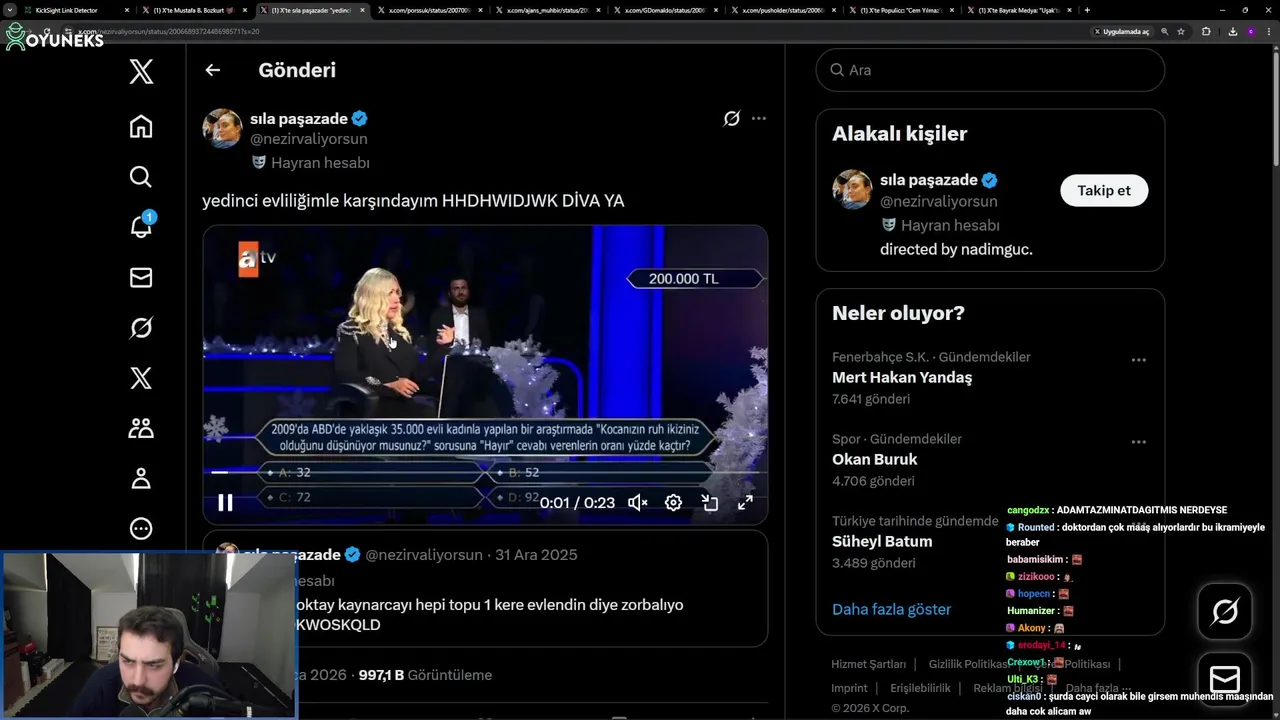Click 997,1 B Görüntüleme count
Screen dimensions: 1280x720
click(x=425, y=675)
